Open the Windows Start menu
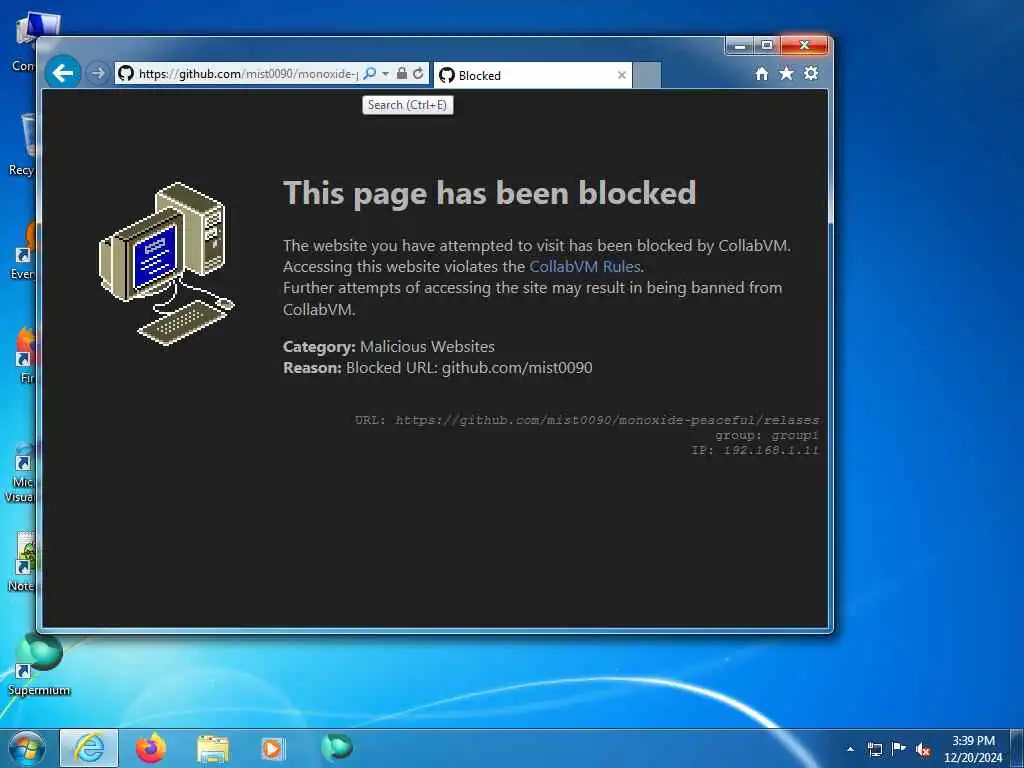 click(x=26, y=748)
